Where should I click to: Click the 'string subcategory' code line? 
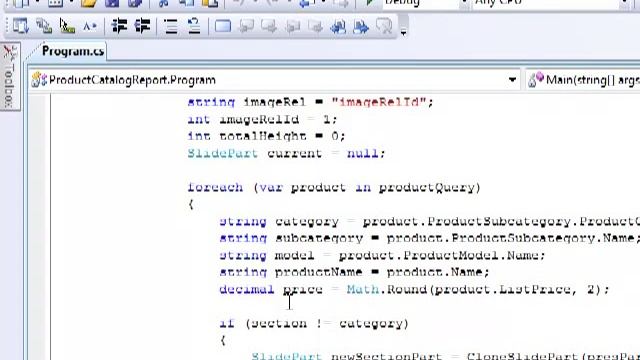tap(429, 238)
